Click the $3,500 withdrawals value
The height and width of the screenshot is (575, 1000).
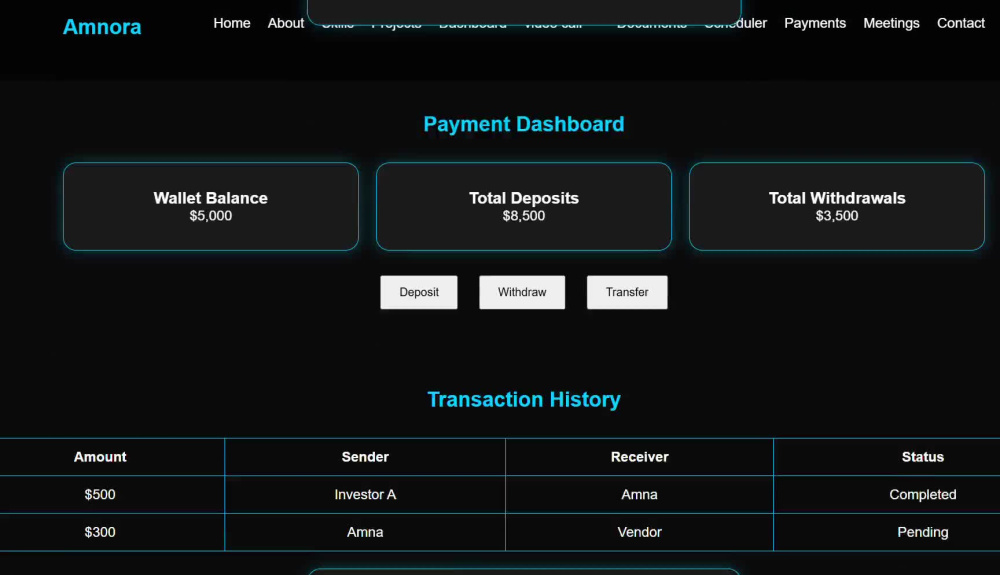tap(837, 215)
